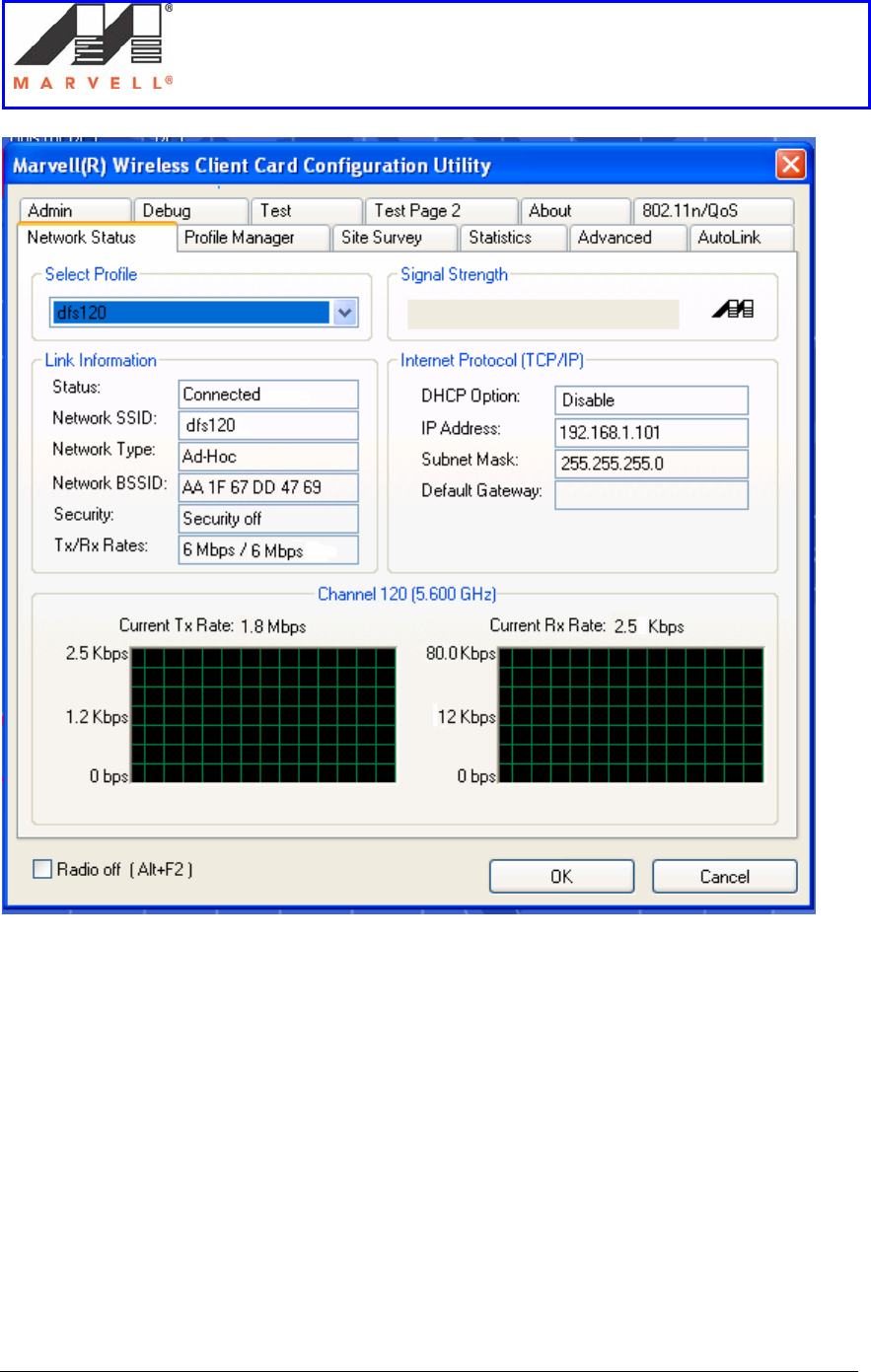This screenshot has height=1372, width=871.
Task: Click the Channel 120 (5.600 GHz) label
Action: click(407, 594)
